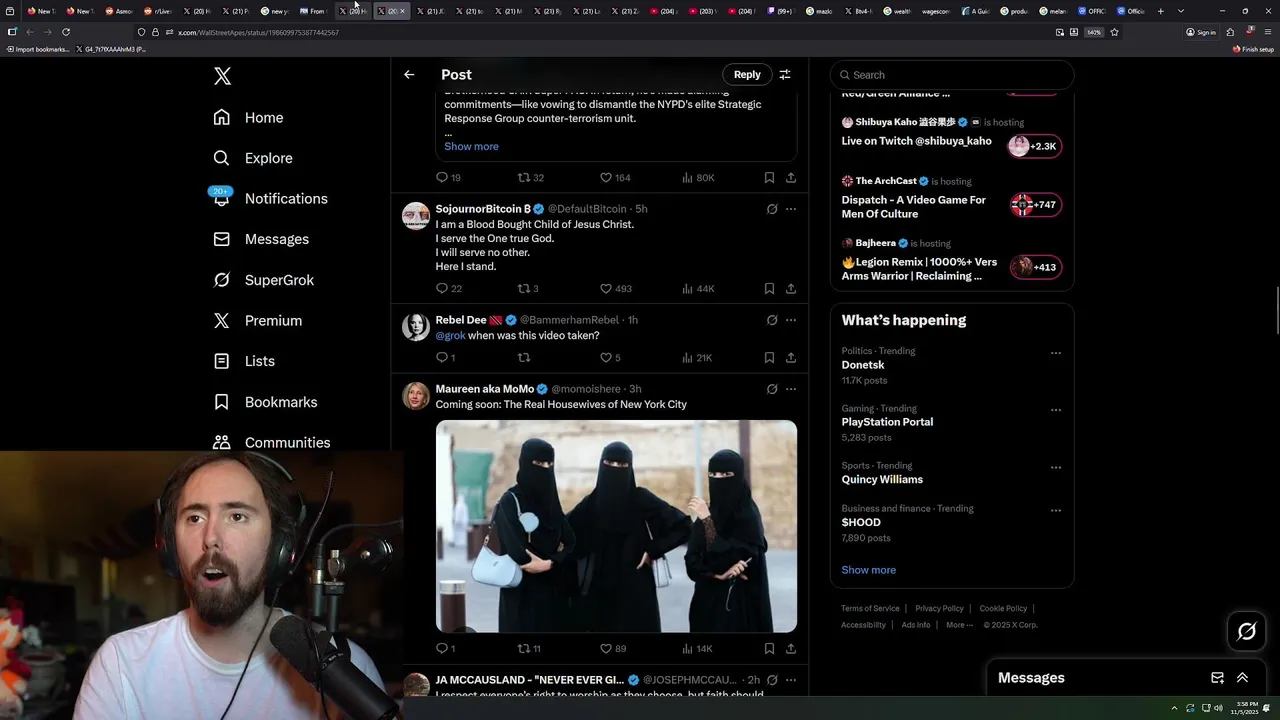Like the Rebel Dee post
Image resolution: width=1280 pixels, height=720 pixels.
pyautogui.click(x=610, y=357)
